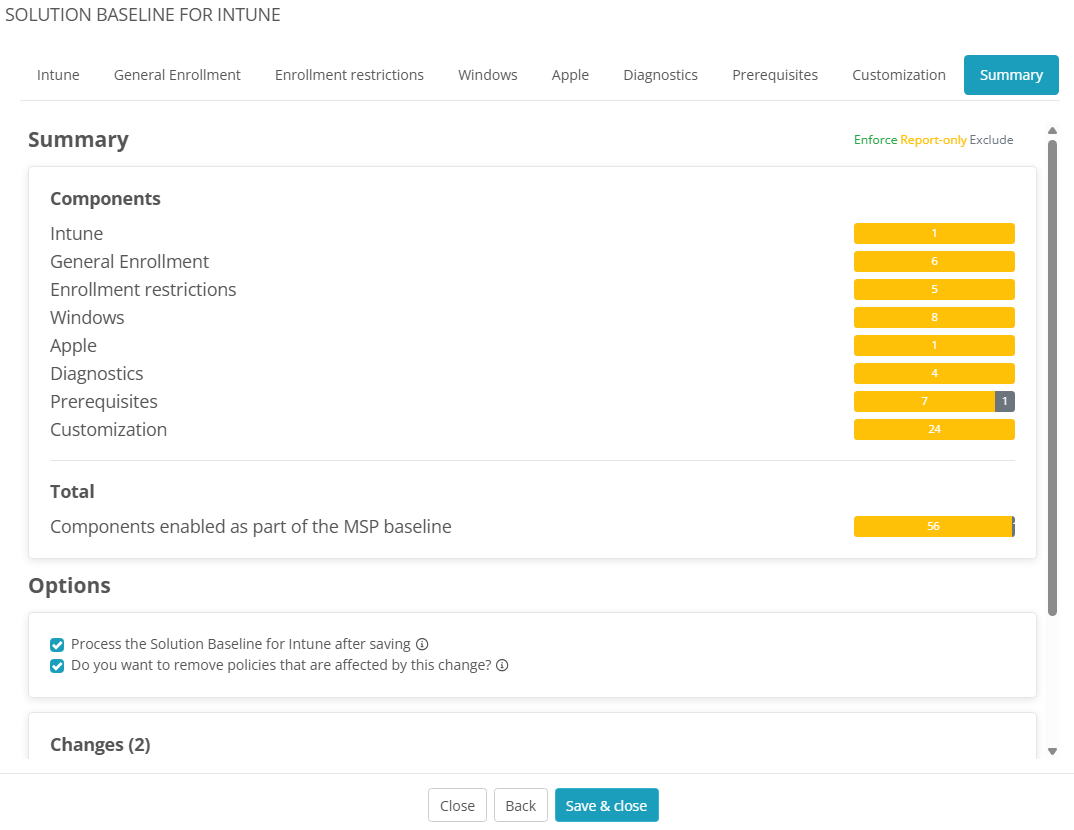
Task: Click Apple component bar showing 1
Action: pos(934,346)
